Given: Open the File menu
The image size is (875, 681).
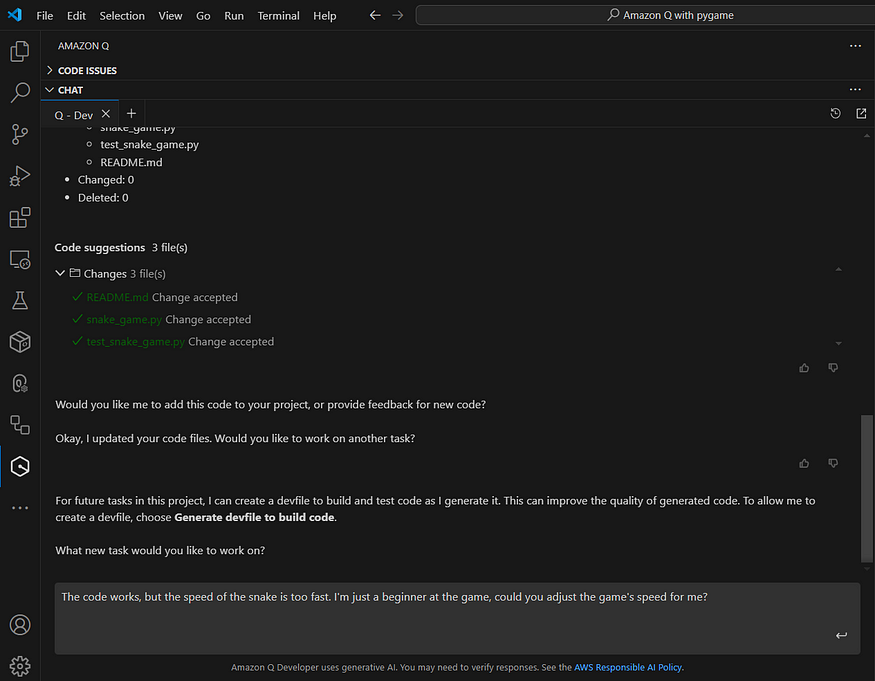Looking at the screenshot, I should (x=45, y=16).
